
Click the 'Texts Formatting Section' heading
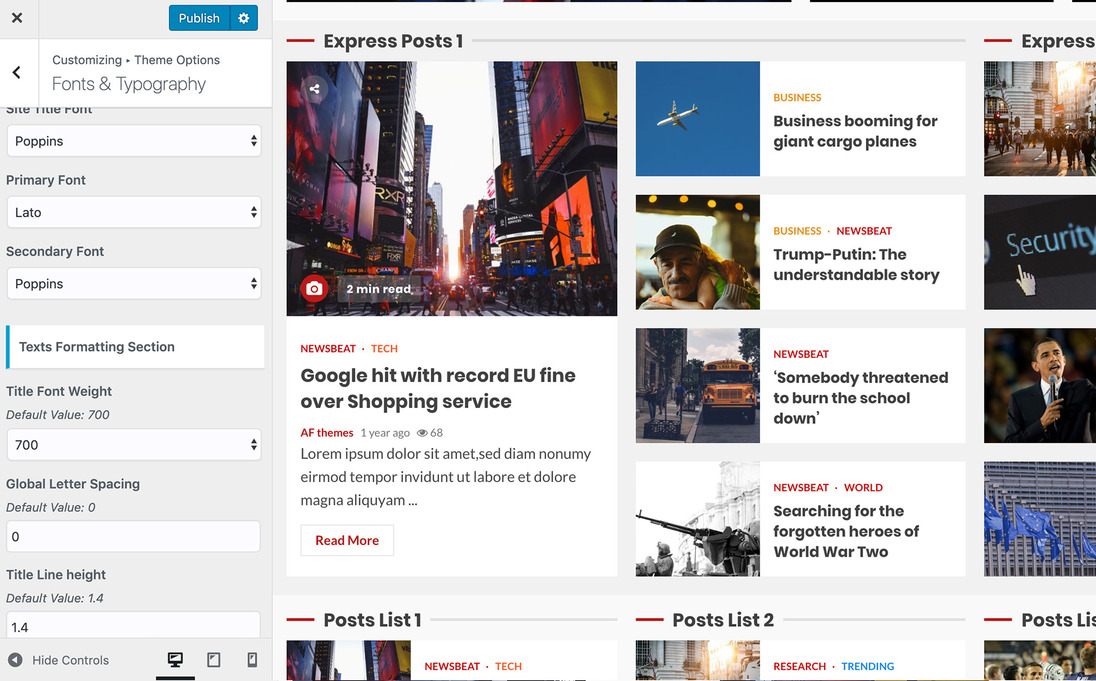[x=96, y=347]
